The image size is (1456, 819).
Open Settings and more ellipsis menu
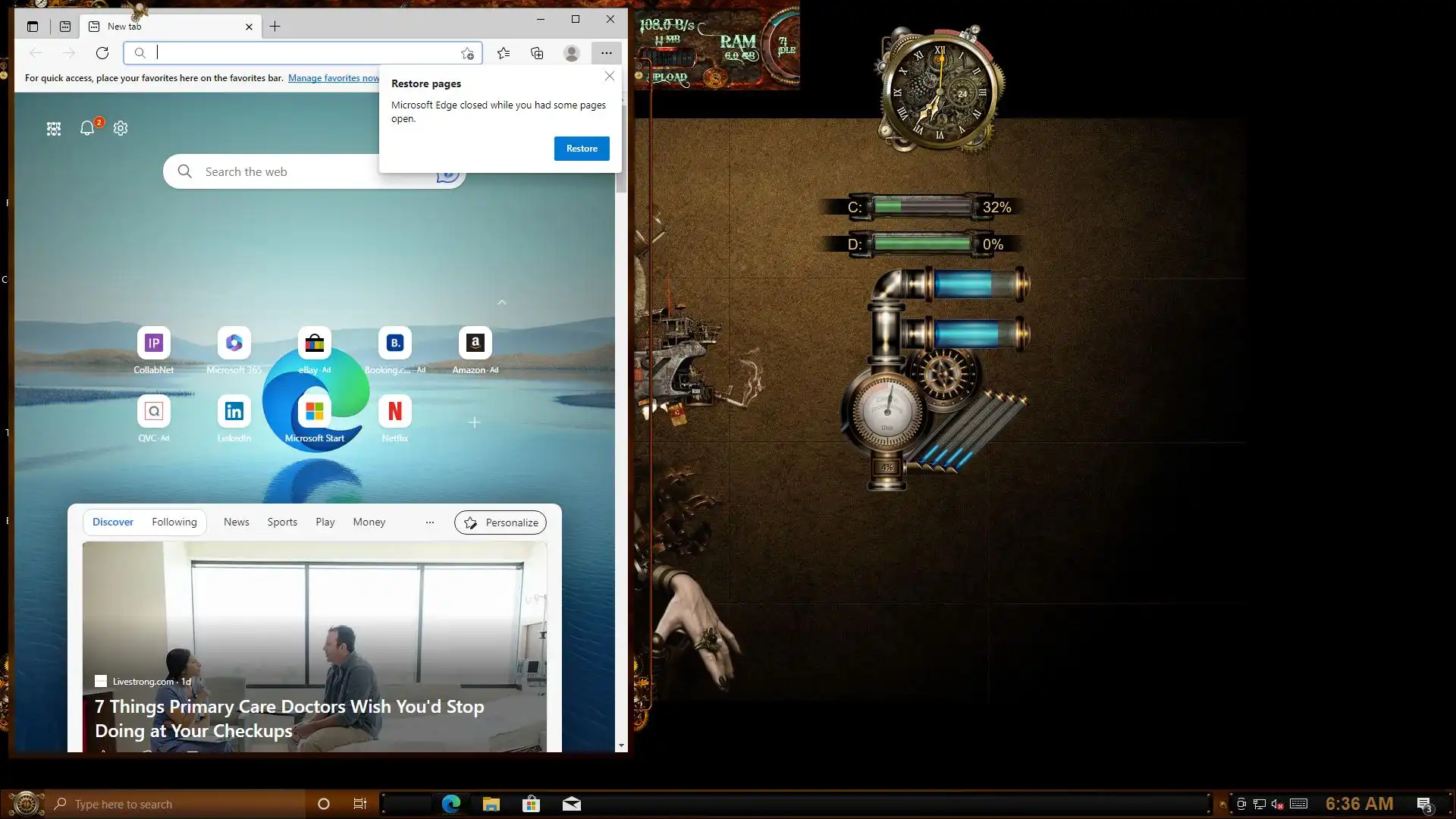pyautogui.click(x=606, y=53)
